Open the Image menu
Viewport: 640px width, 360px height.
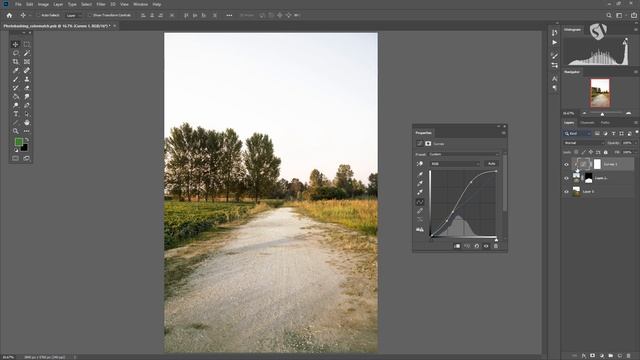pyautogui.click(x=43, y=4)
